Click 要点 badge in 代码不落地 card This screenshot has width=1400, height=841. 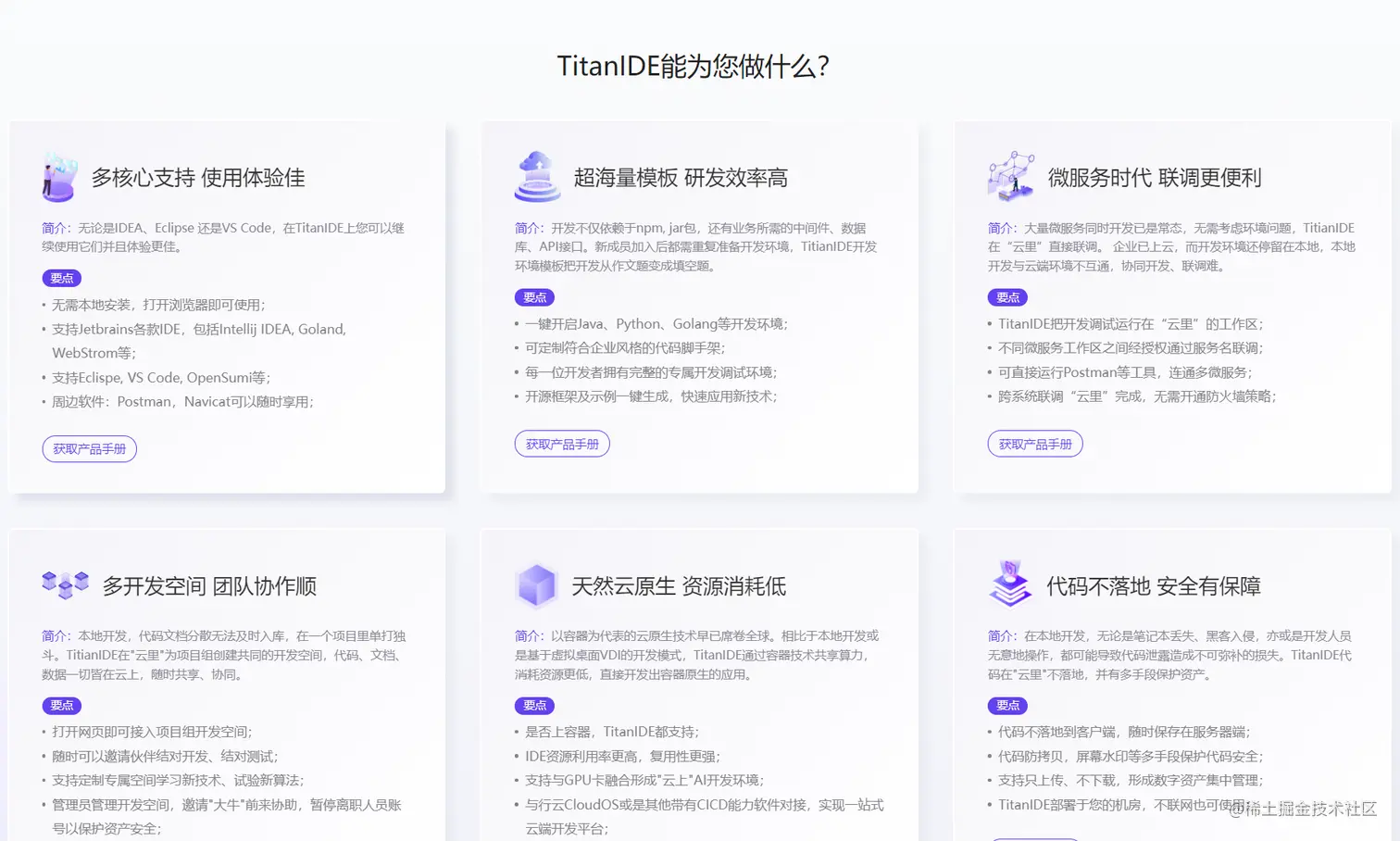click(x=1007, y=706)
